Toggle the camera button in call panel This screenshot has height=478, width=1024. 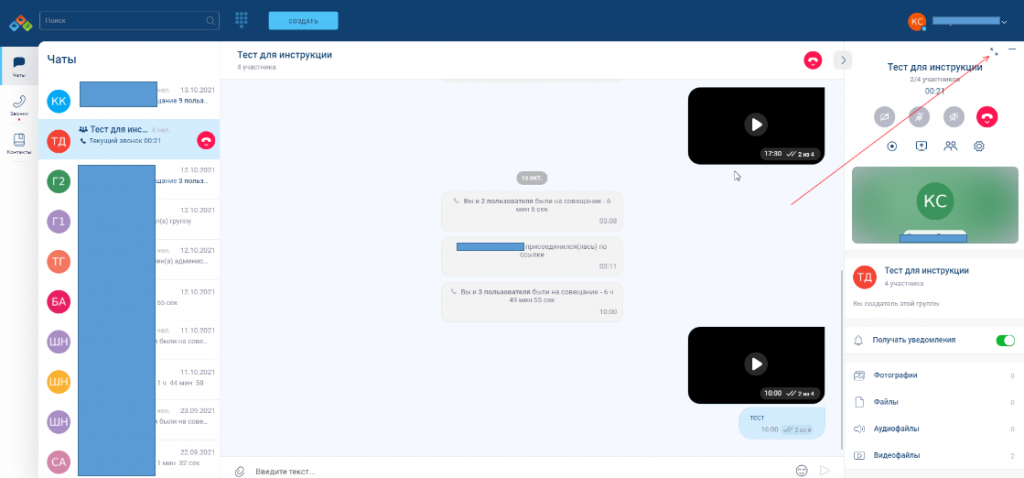click(x=886, y=116)
